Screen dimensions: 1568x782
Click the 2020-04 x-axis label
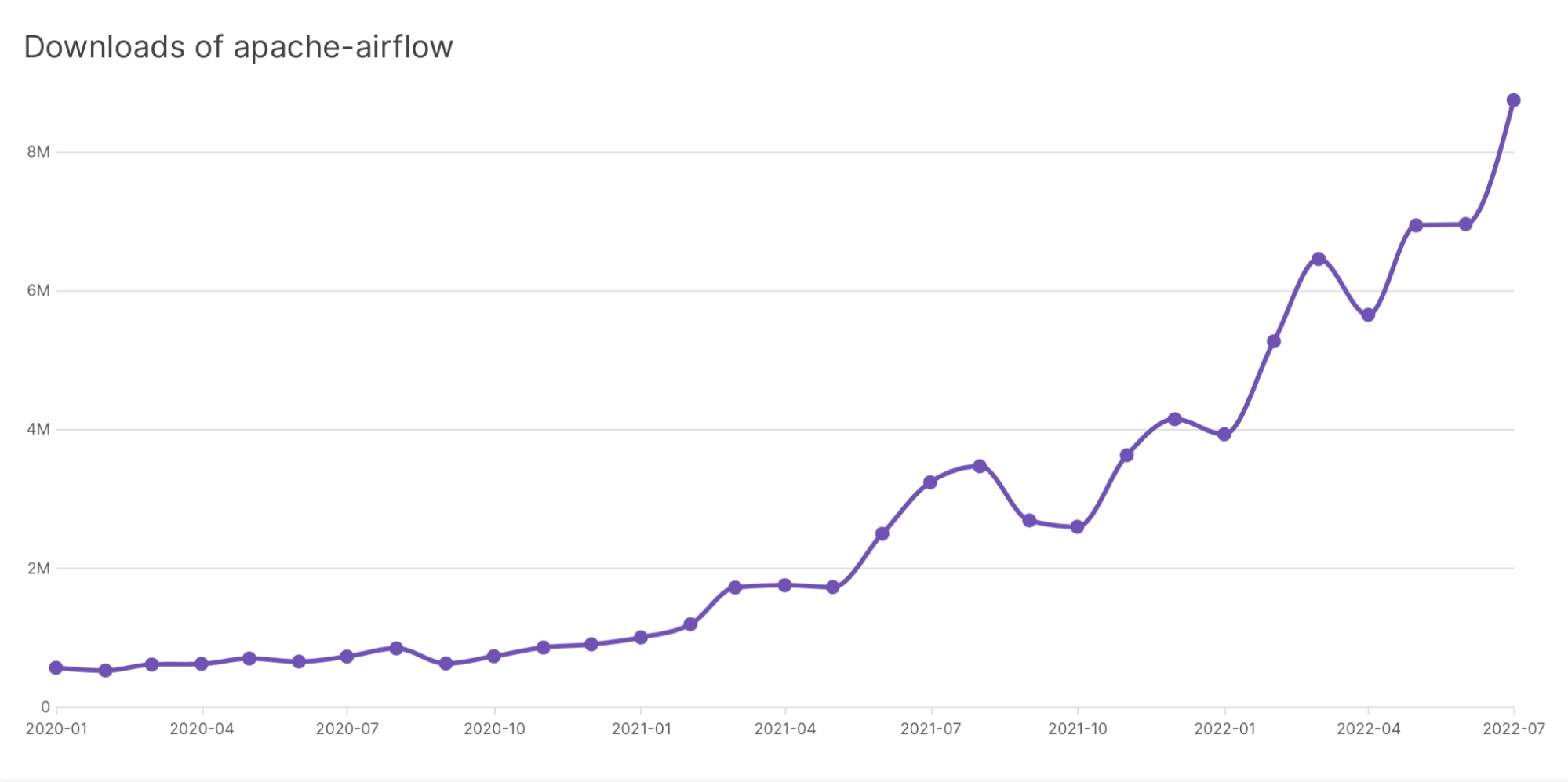click(x=202, y=729)
